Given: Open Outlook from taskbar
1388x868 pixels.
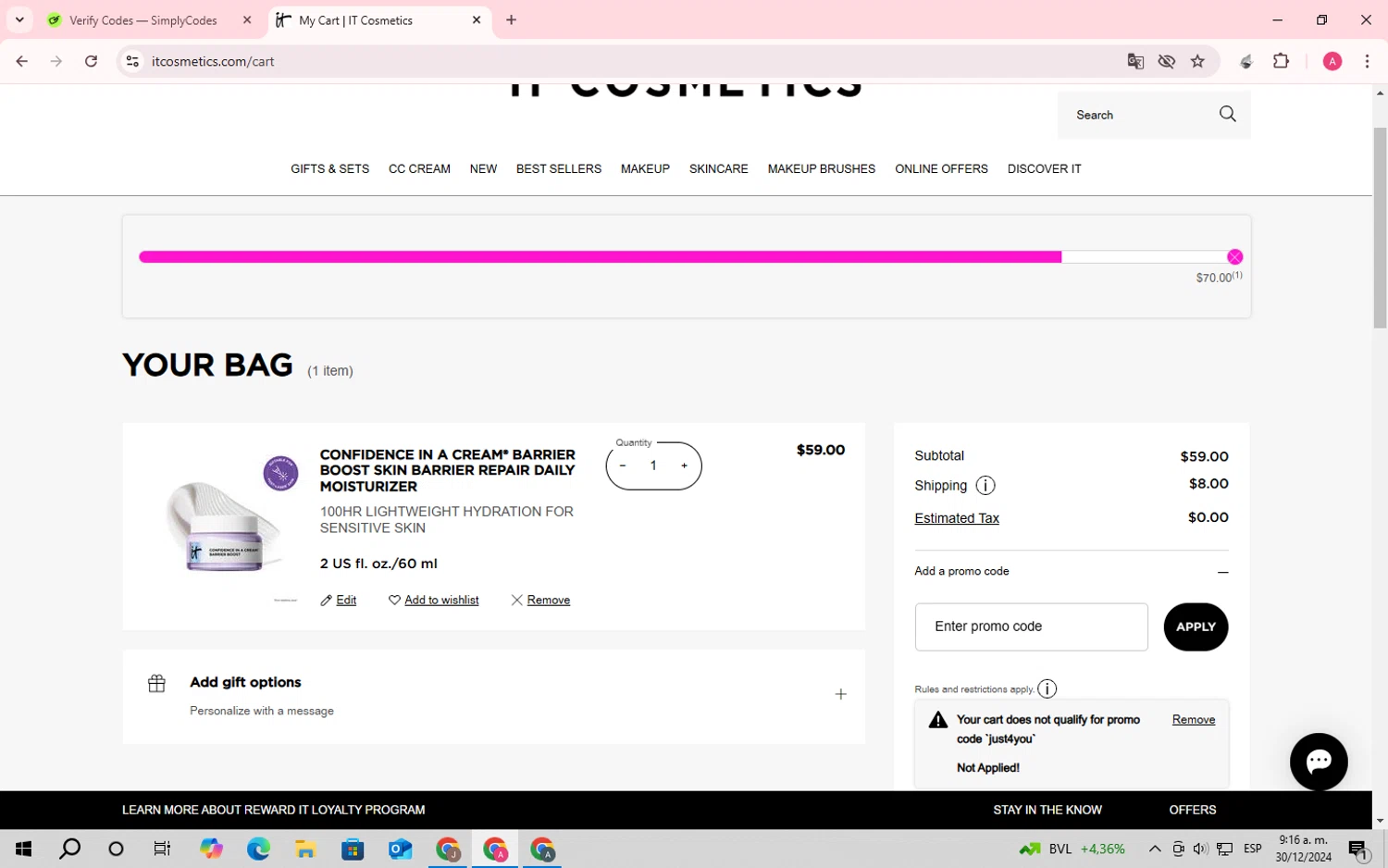Looking at the screenshot, I should [400, 849].
